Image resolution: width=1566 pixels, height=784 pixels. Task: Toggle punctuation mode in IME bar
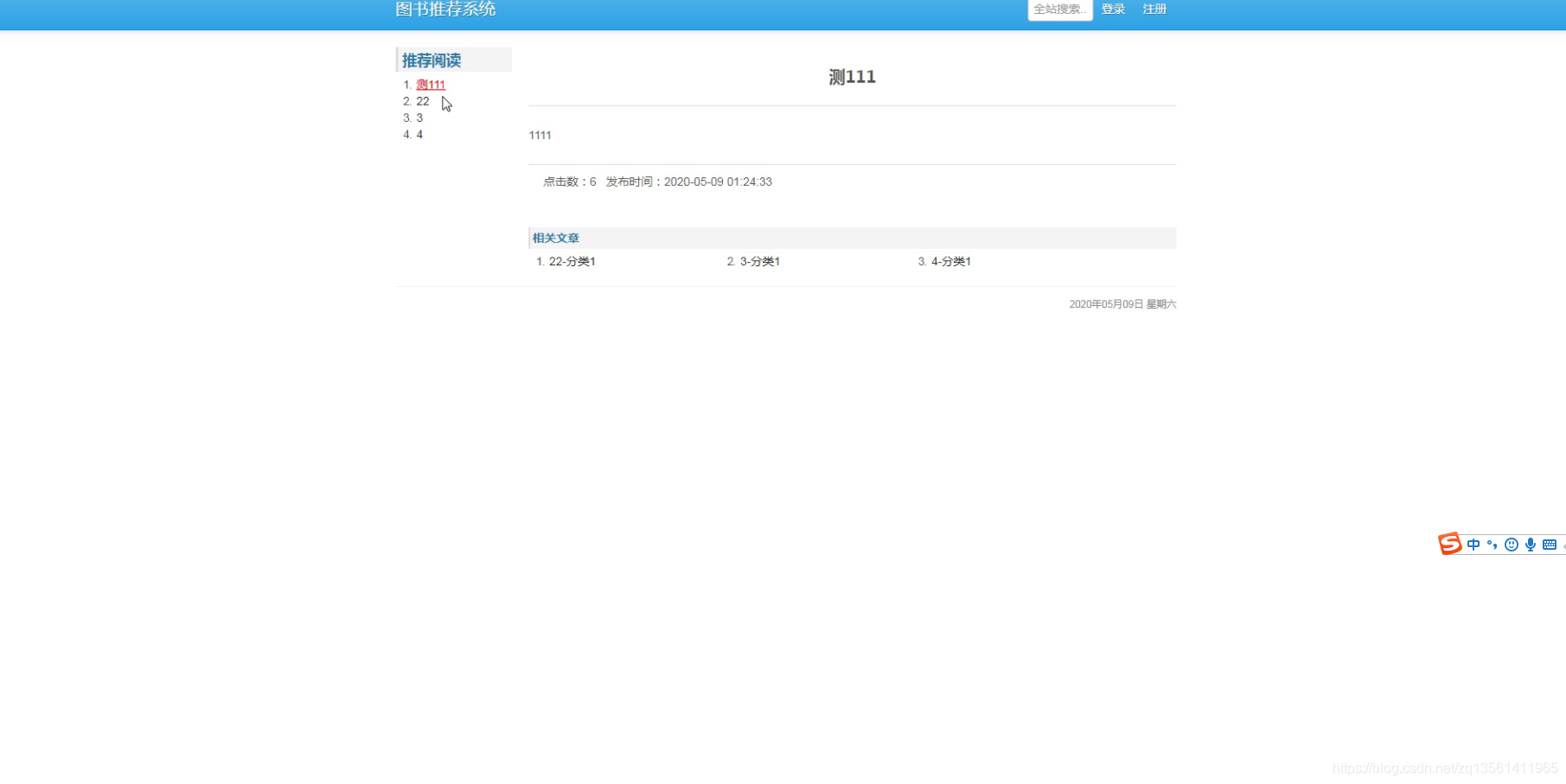coord(1492,545)
